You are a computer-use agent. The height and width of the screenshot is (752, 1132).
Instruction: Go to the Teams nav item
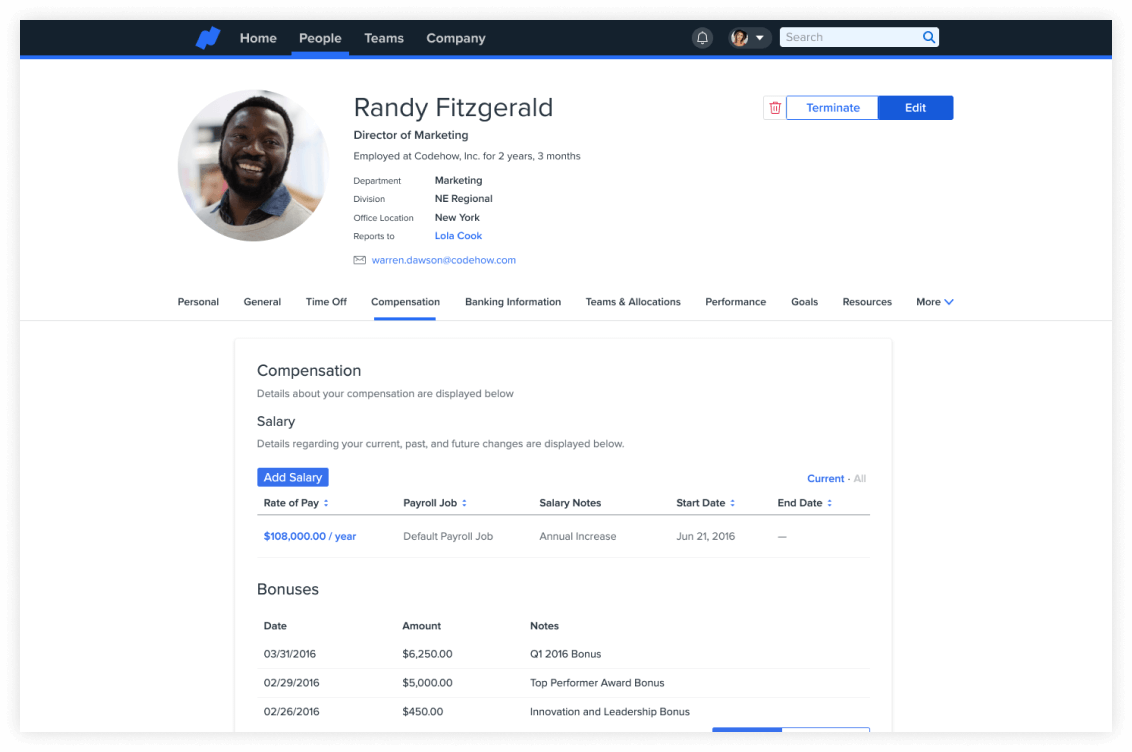pyautogui.click(x=383, y=38)
